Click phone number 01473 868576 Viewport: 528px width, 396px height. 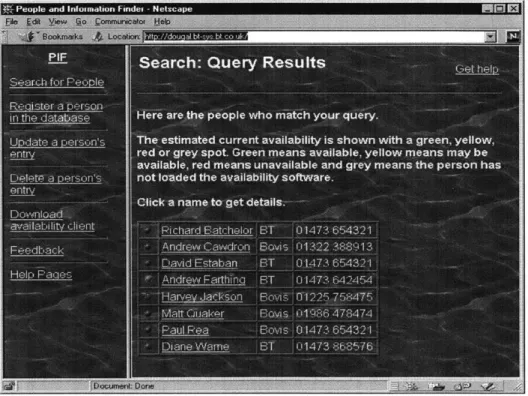click(x=334, y=346)
